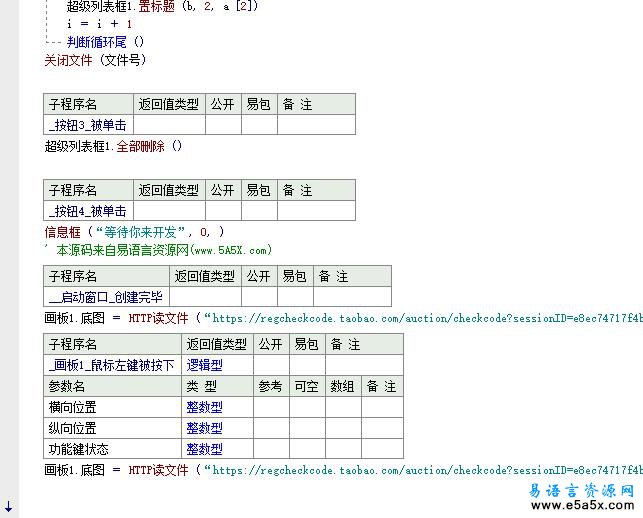Viewport: 643px width, 518px height.
Task: Toggle the 参考 cell for 横向位置
Action: click(271, 407)
